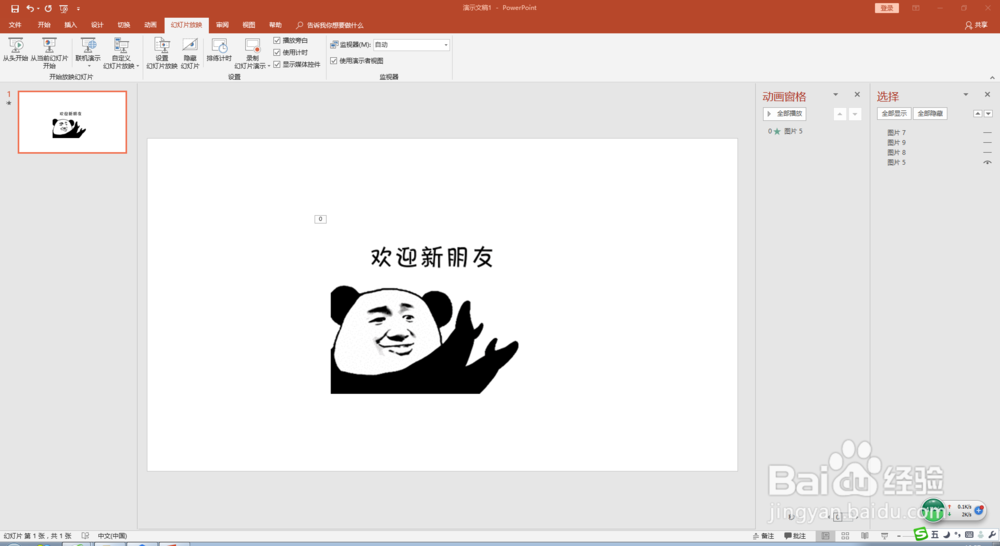Hide 图片 5 via its eye icon
Screen dimensions: 1000x546
point(987,163)
